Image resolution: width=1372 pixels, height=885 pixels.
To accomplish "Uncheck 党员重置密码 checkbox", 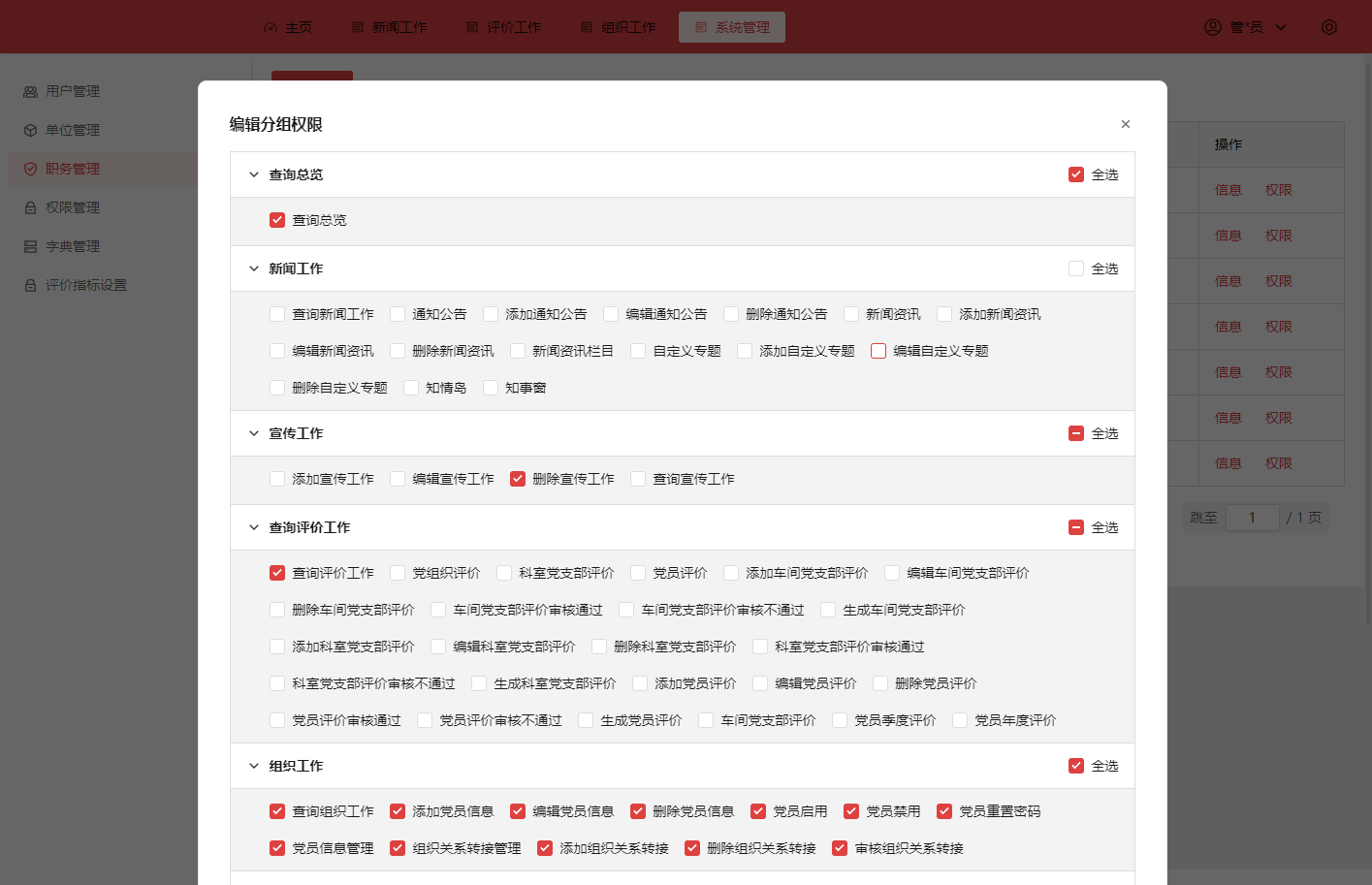I will click(x=944, y=811).
